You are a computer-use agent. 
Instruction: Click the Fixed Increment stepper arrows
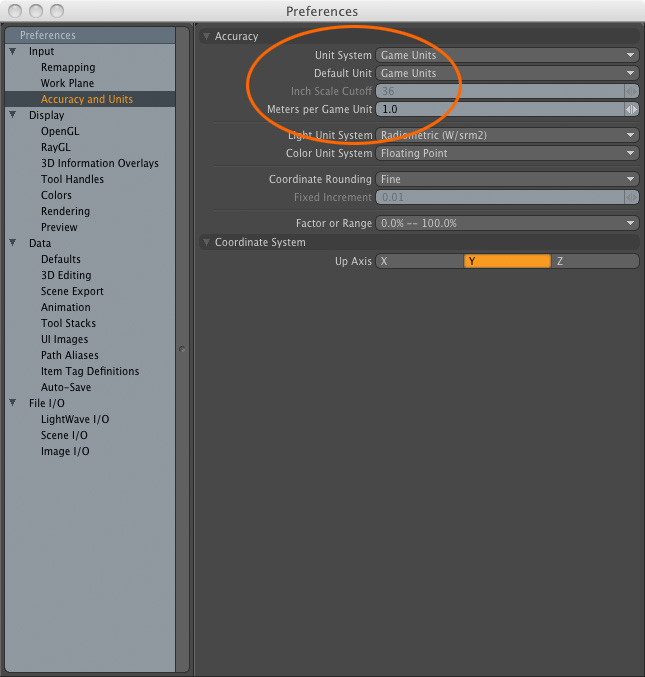(632, 197)
